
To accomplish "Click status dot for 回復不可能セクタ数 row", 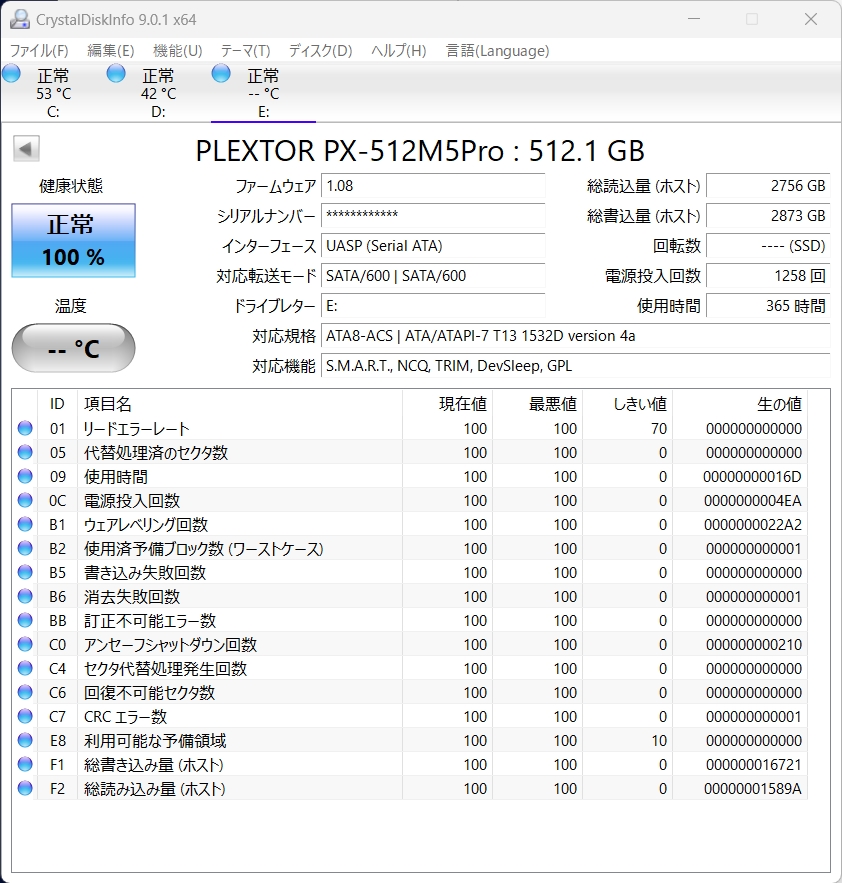I will point(25,692).
